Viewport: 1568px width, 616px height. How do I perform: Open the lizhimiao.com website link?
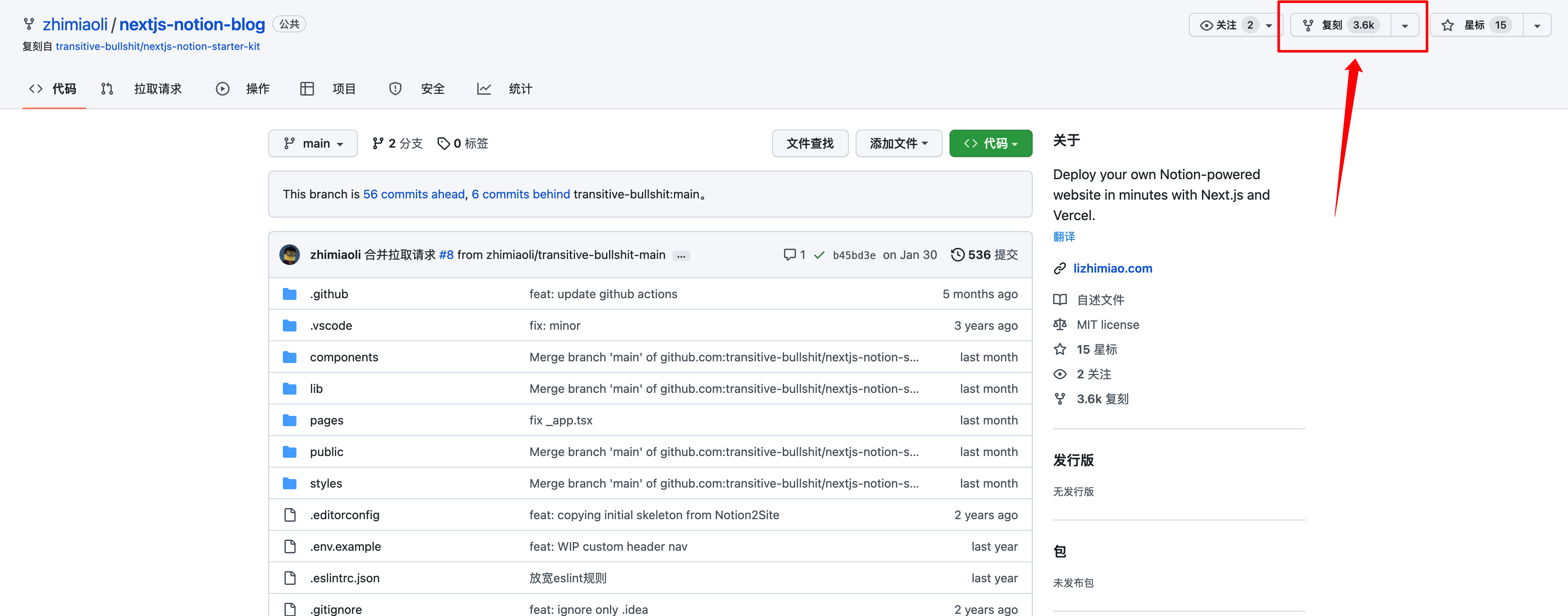[x=1113, y=268]
